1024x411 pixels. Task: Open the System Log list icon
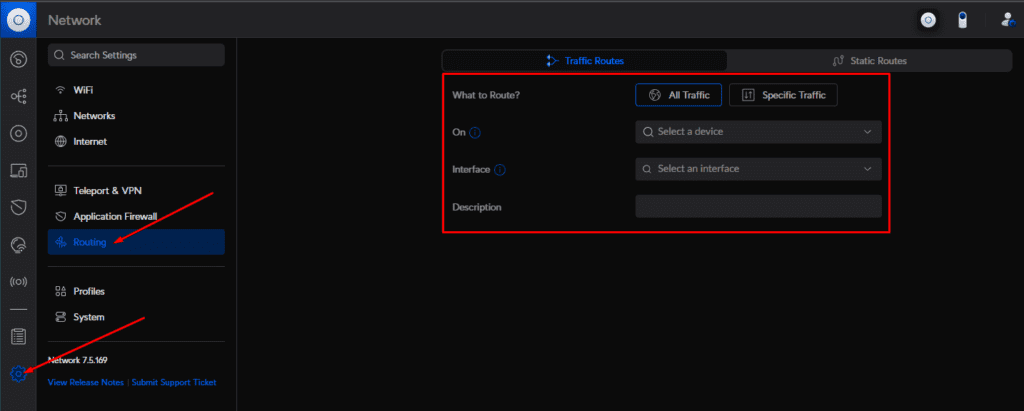(x=18, y=337)
